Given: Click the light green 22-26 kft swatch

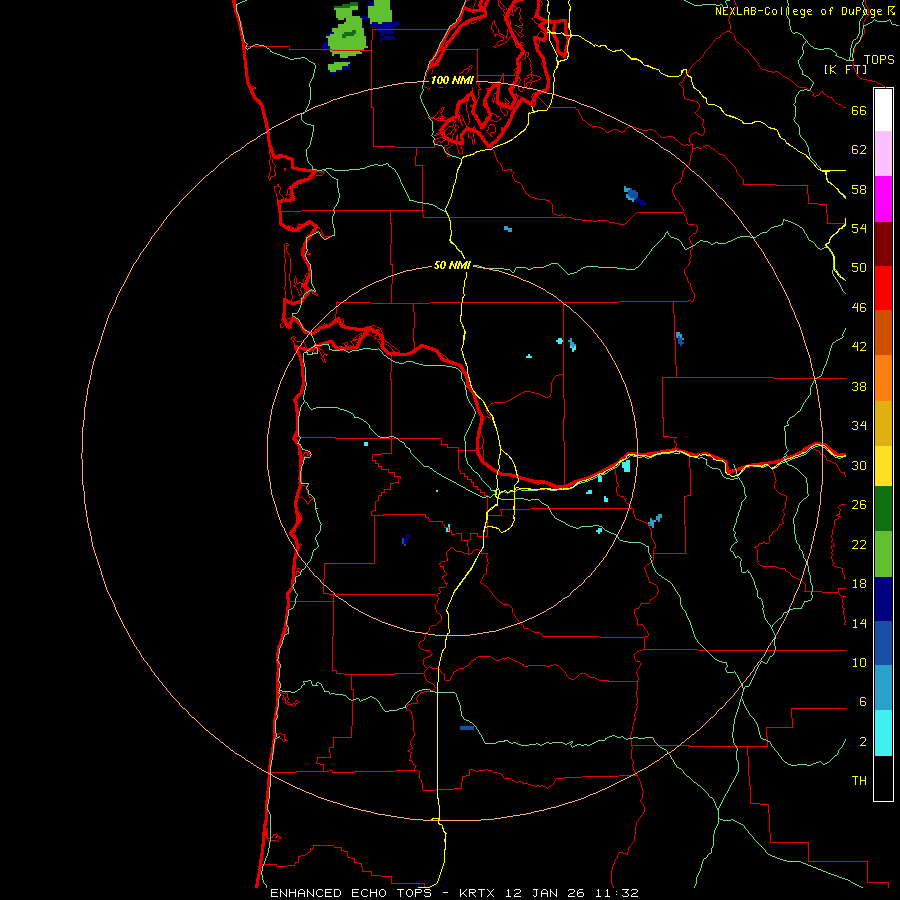Looking at the screenshot, I should [x=883, y=554].
